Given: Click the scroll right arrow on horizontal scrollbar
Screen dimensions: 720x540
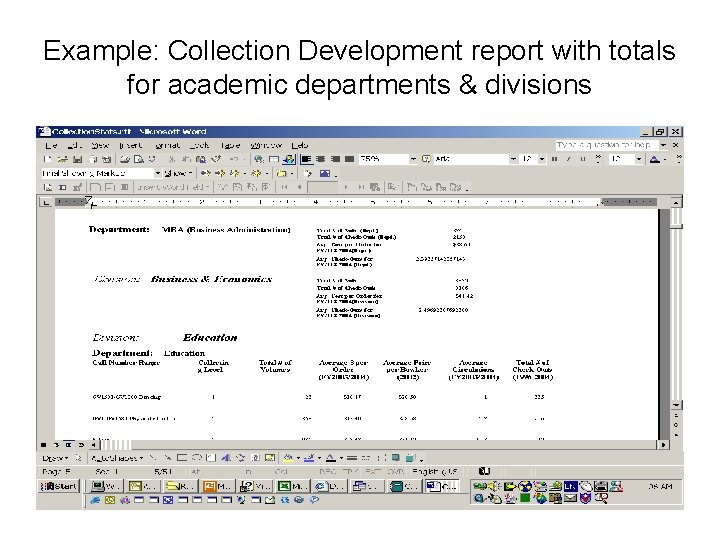Looking at the screenshot, I should (x=664, y=444).
